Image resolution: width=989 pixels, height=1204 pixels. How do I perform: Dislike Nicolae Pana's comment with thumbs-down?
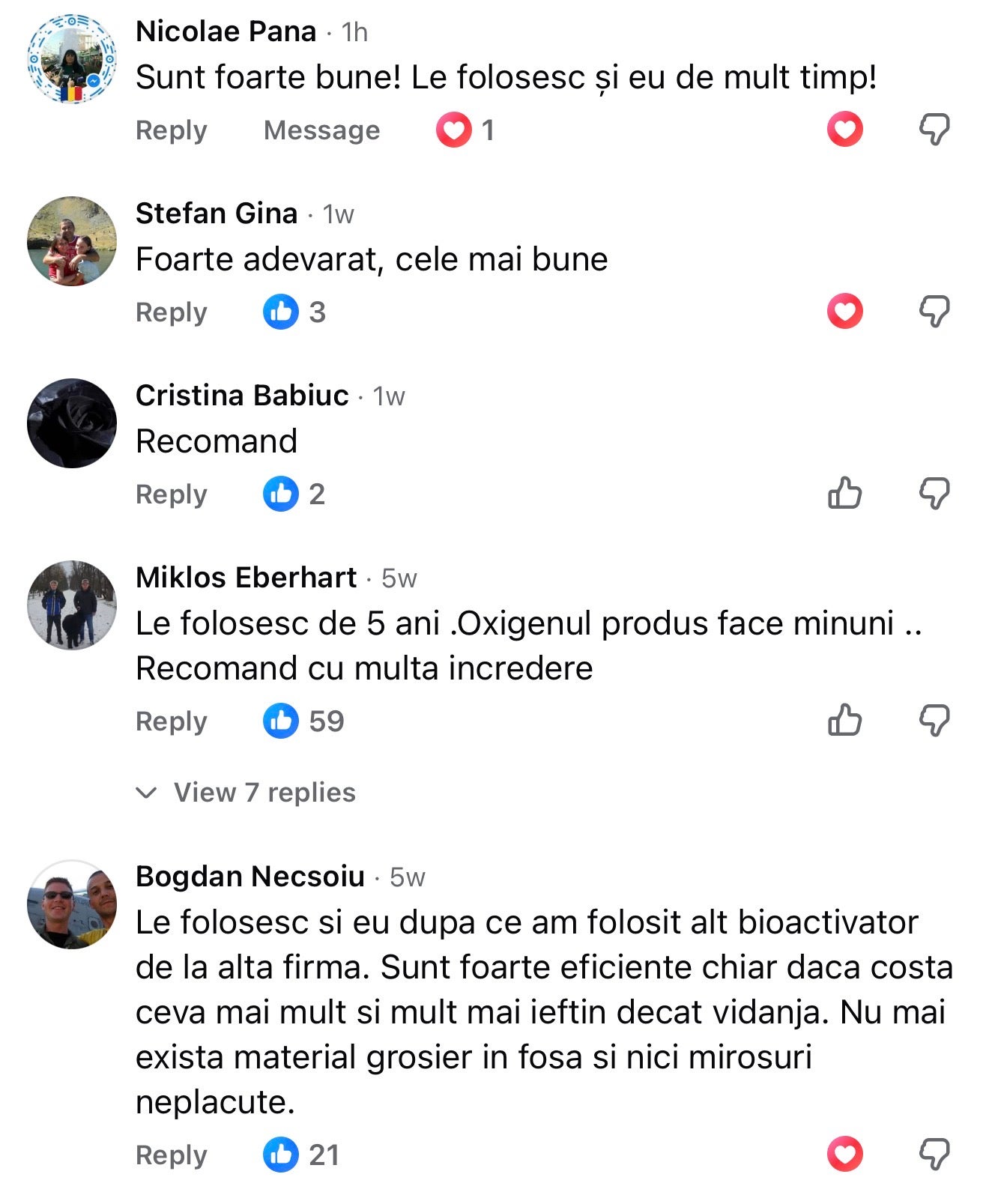tap(934, 130)
